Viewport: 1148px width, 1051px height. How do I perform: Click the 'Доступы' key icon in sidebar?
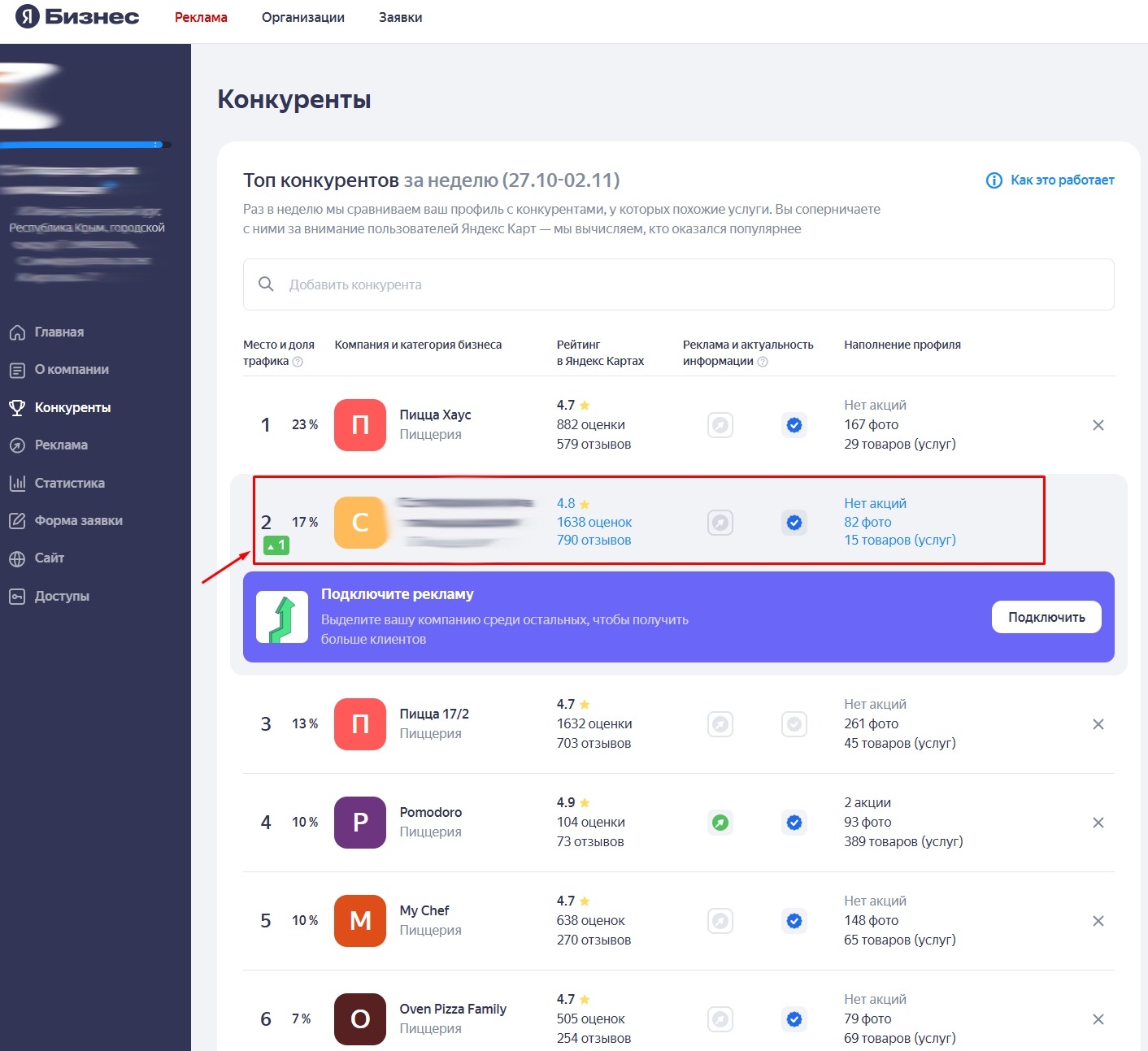point(17,597)
